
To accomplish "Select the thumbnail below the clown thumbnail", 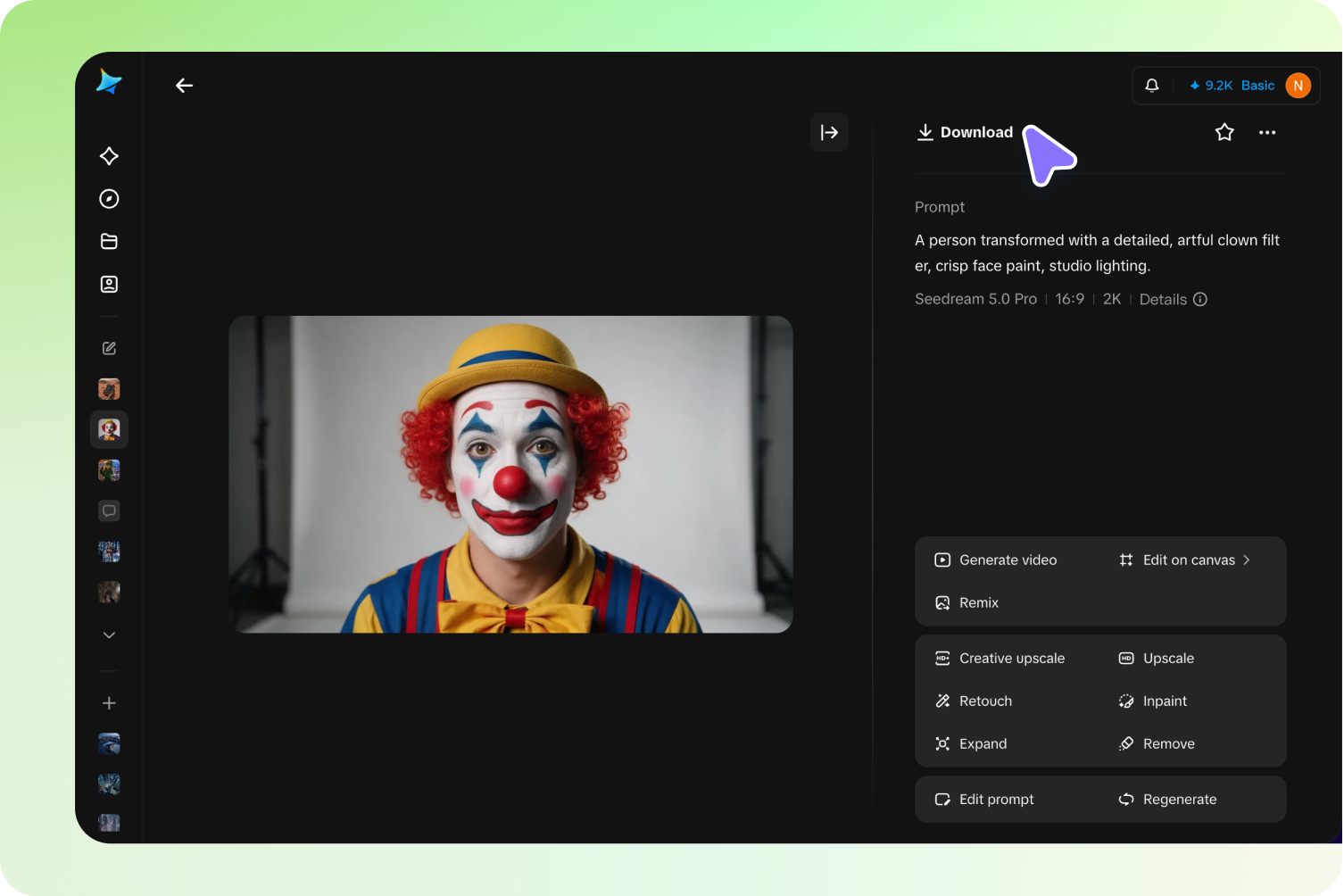I will [109, 470].
